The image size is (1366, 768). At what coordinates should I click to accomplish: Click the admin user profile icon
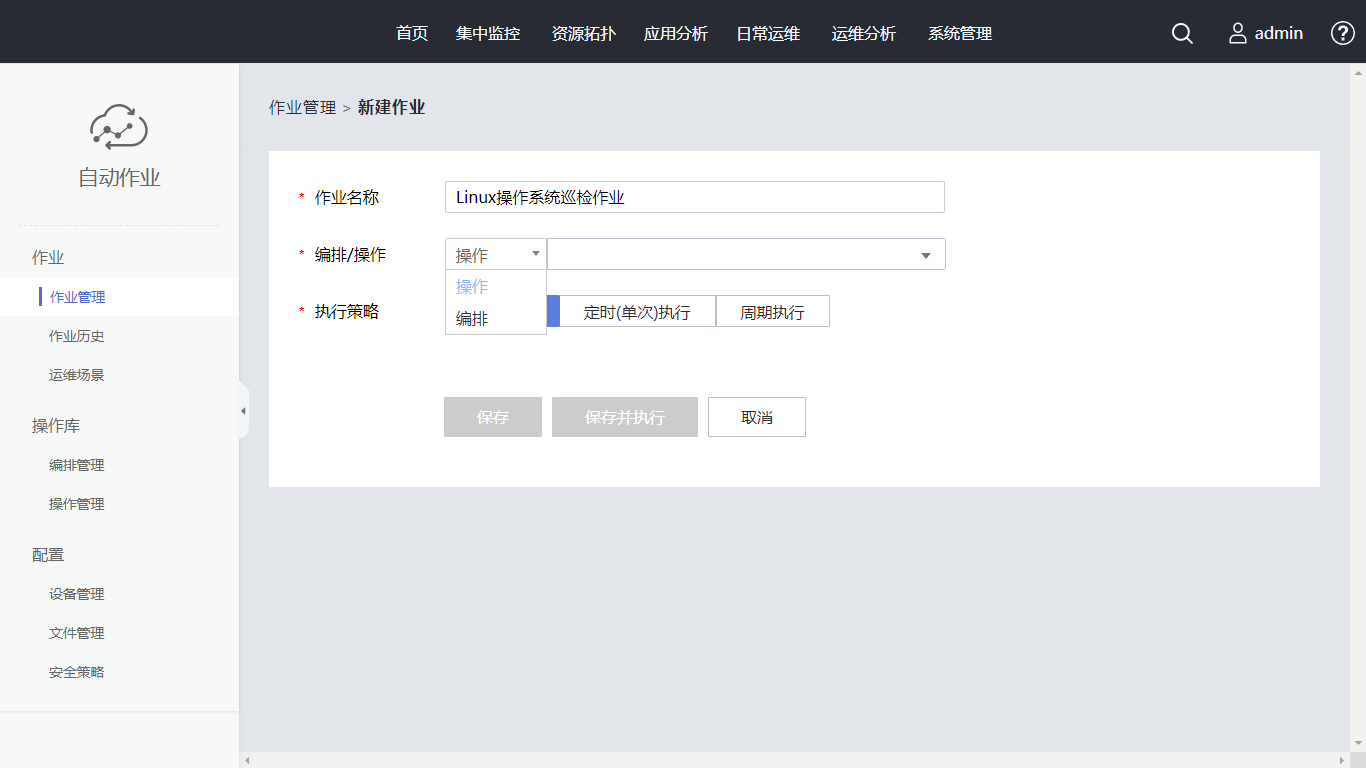click(1238, 34)
